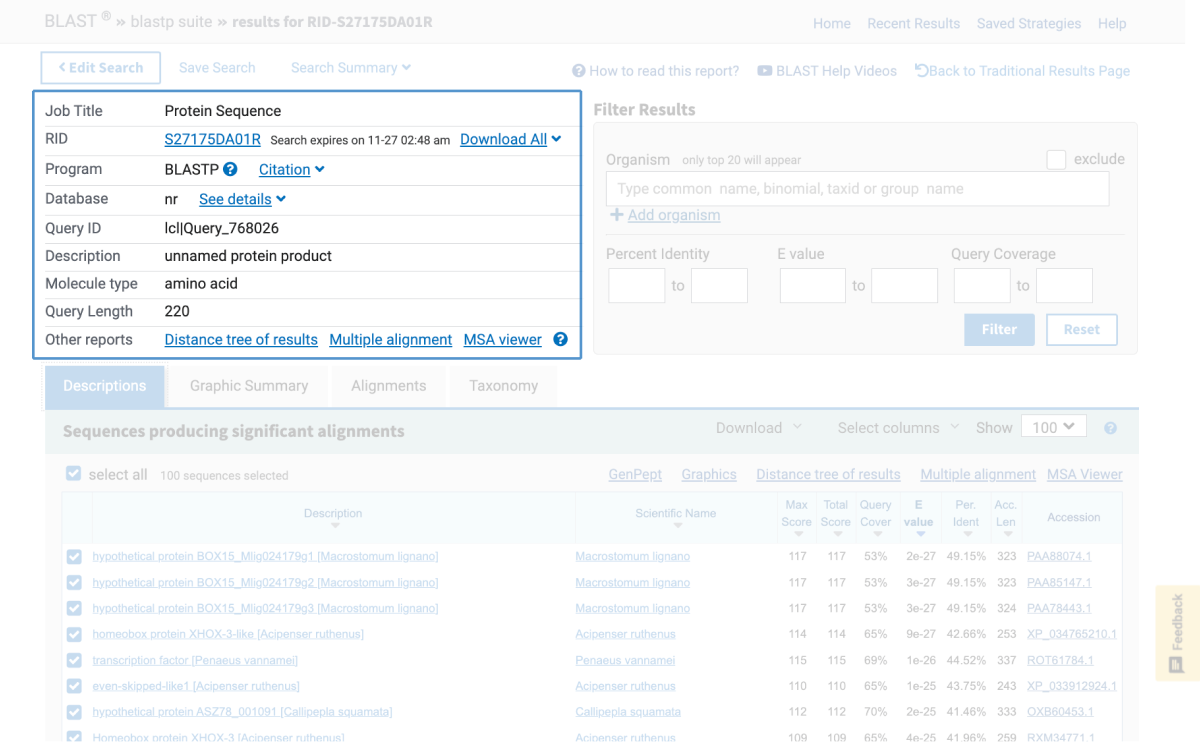
Task: Open the 'How to read this report?' help
Action: pyautogui.click(x=655, y=71)
